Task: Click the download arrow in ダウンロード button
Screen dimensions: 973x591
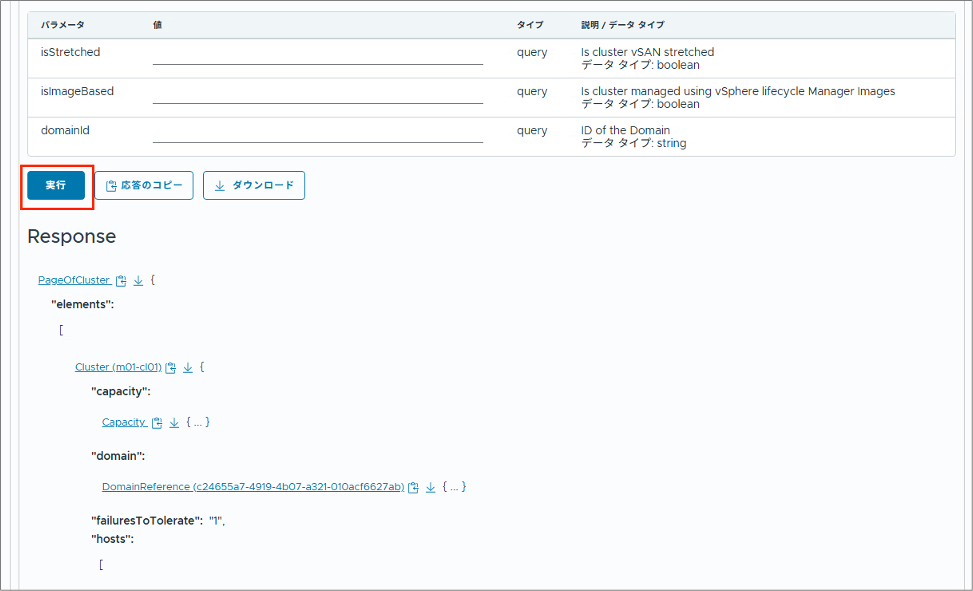Action: click(x=220, y=186)
